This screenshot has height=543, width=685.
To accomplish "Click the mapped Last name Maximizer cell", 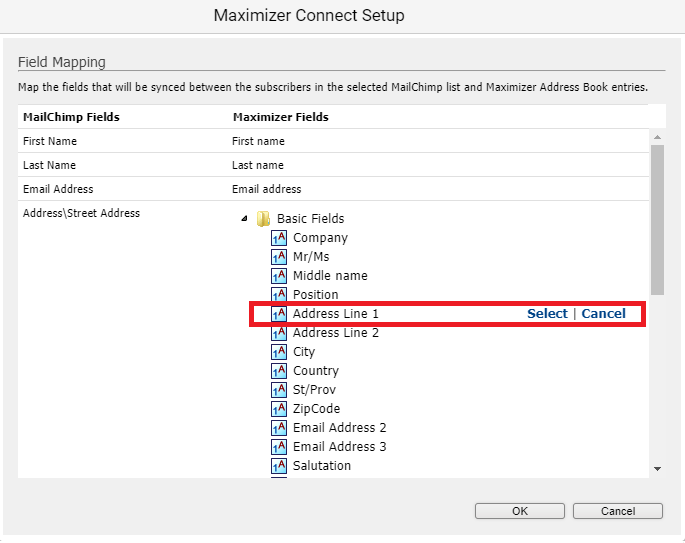I will click(x=258, y=165).
